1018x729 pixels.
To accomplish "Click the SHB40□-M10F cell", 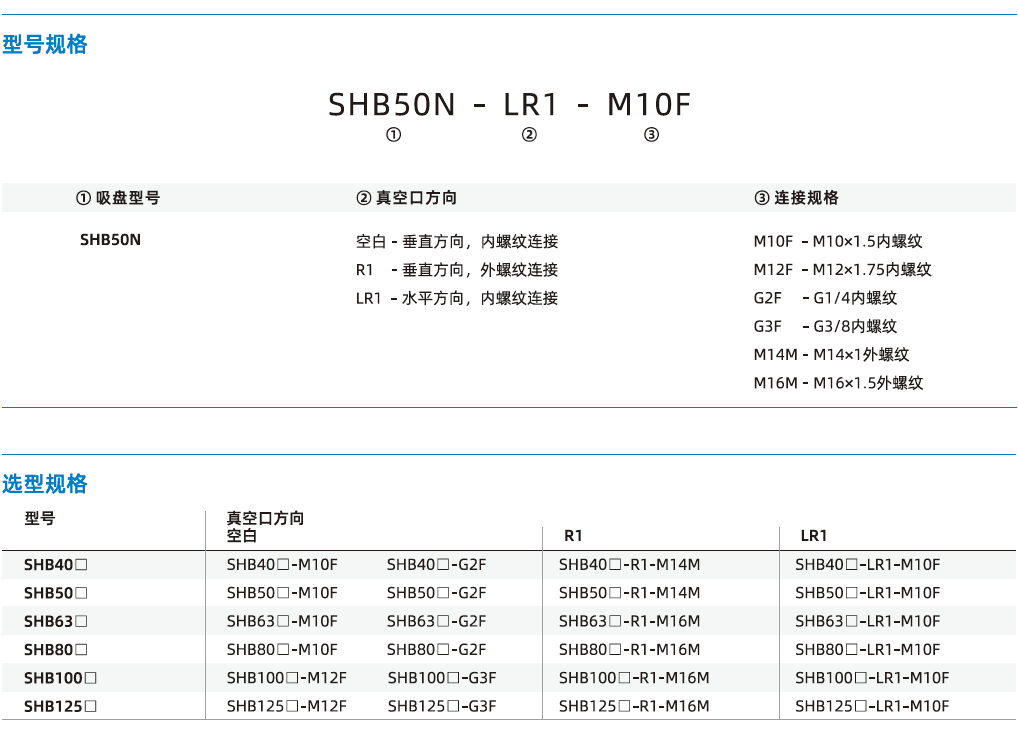I will (282, 565).
